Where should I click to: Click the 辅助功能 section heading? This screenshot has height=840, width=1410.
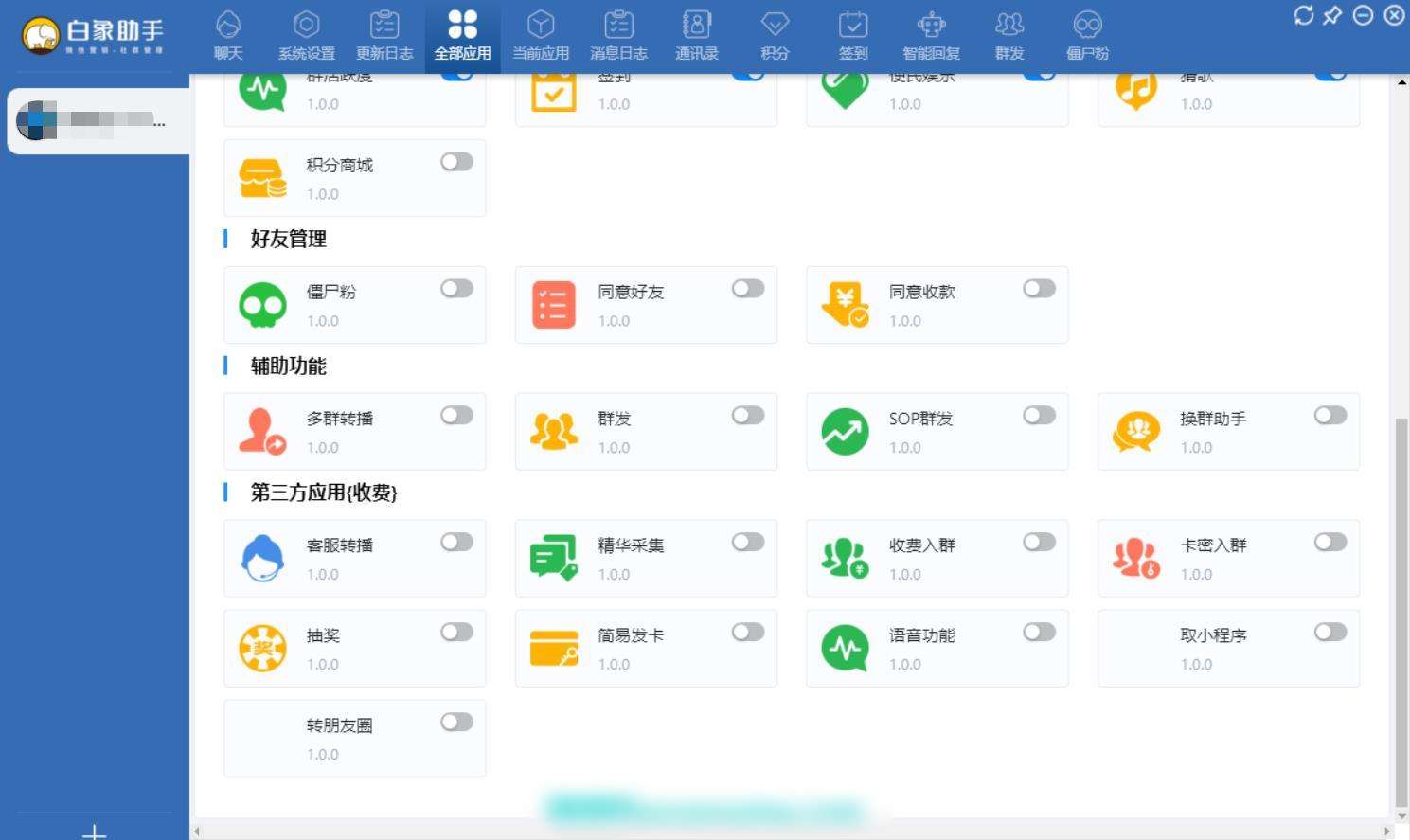[288, 366]
